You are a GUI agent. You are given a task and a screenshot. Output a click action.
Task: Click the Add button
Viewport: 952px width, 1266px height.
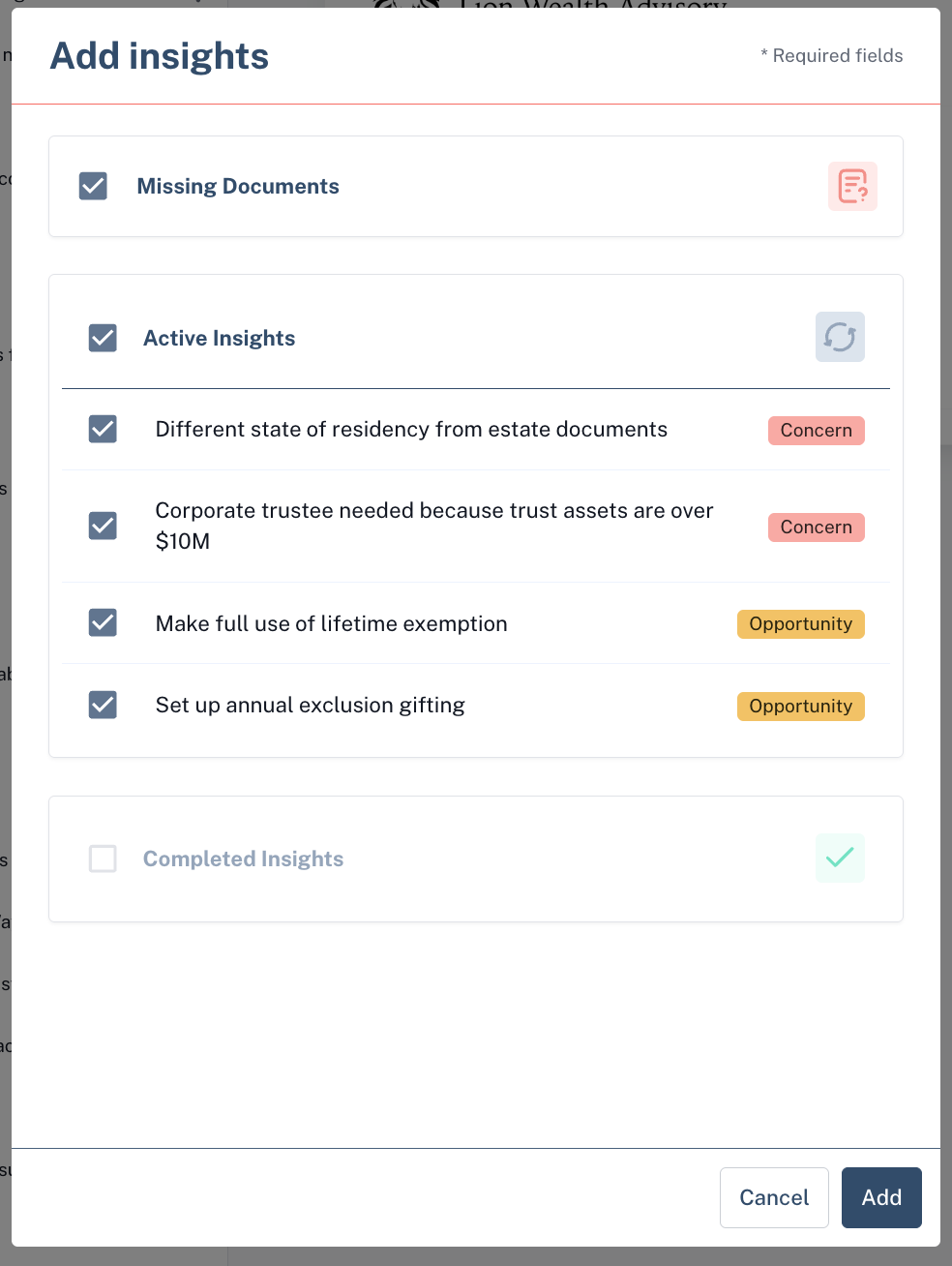(881, 1197)
